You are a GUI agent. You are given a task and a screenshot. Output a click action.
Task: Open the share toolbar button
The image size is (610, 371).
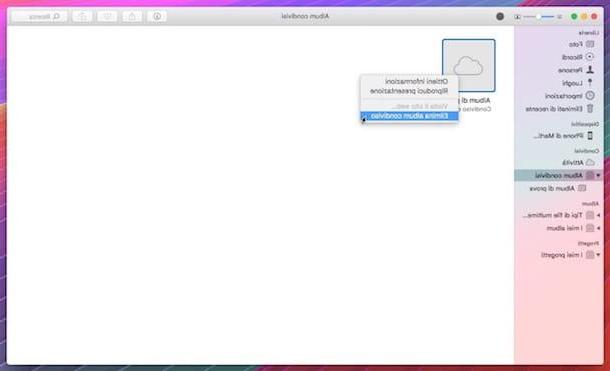coord(132,16)
